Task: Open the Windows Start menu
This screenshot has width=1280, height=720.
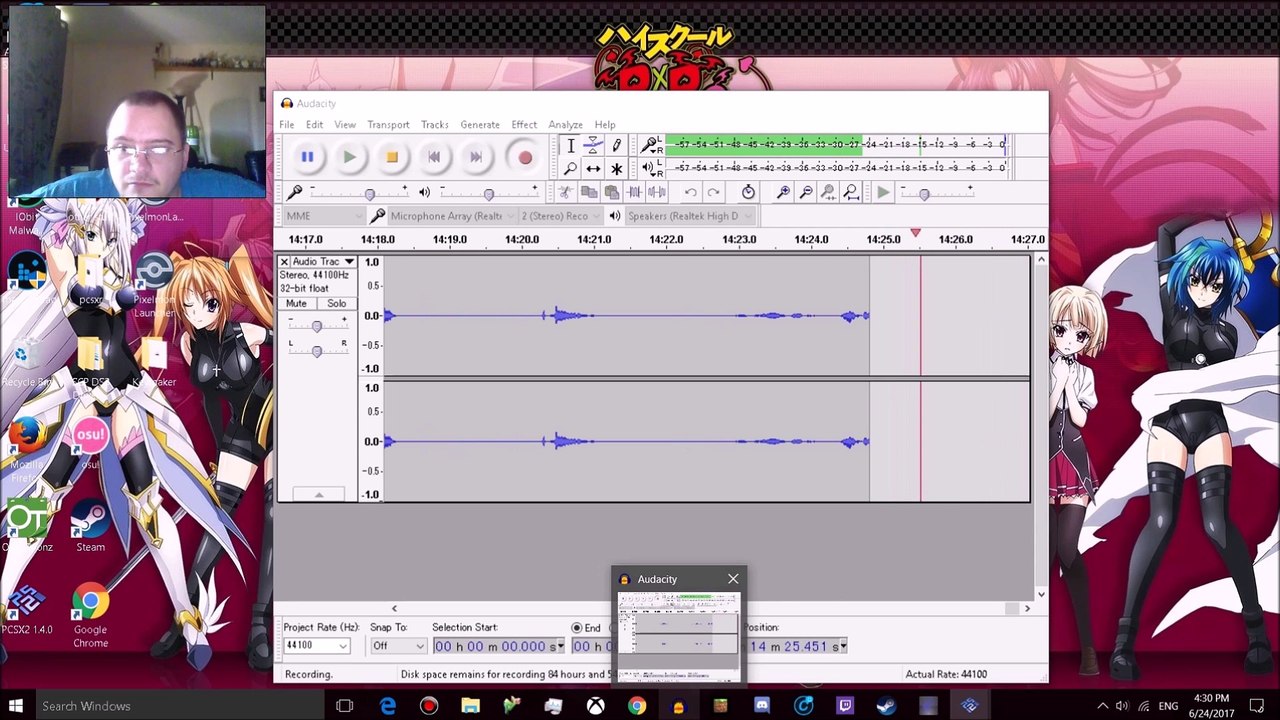Action: (x=16, y=706)
